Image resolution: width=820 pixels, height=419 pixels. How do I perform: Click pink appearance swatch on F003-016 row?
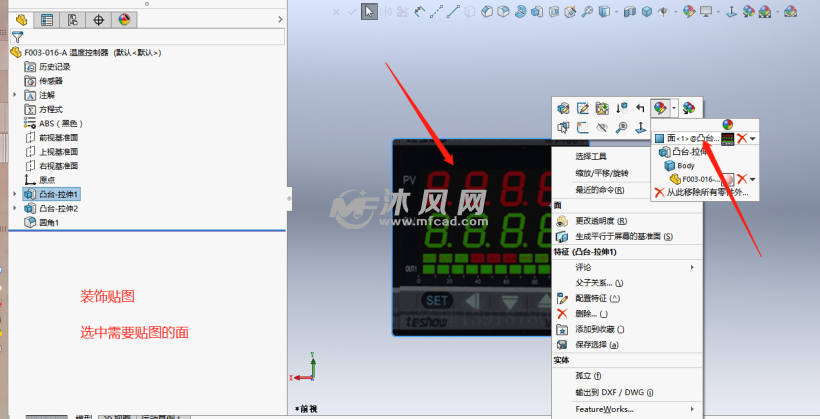click(727, 179)
